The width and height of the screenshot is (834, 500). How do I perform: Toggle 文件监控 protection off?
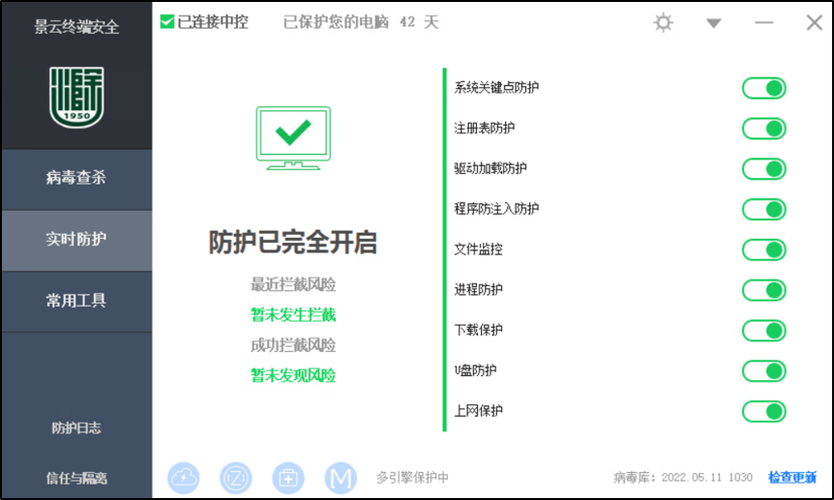pos(764,249)
